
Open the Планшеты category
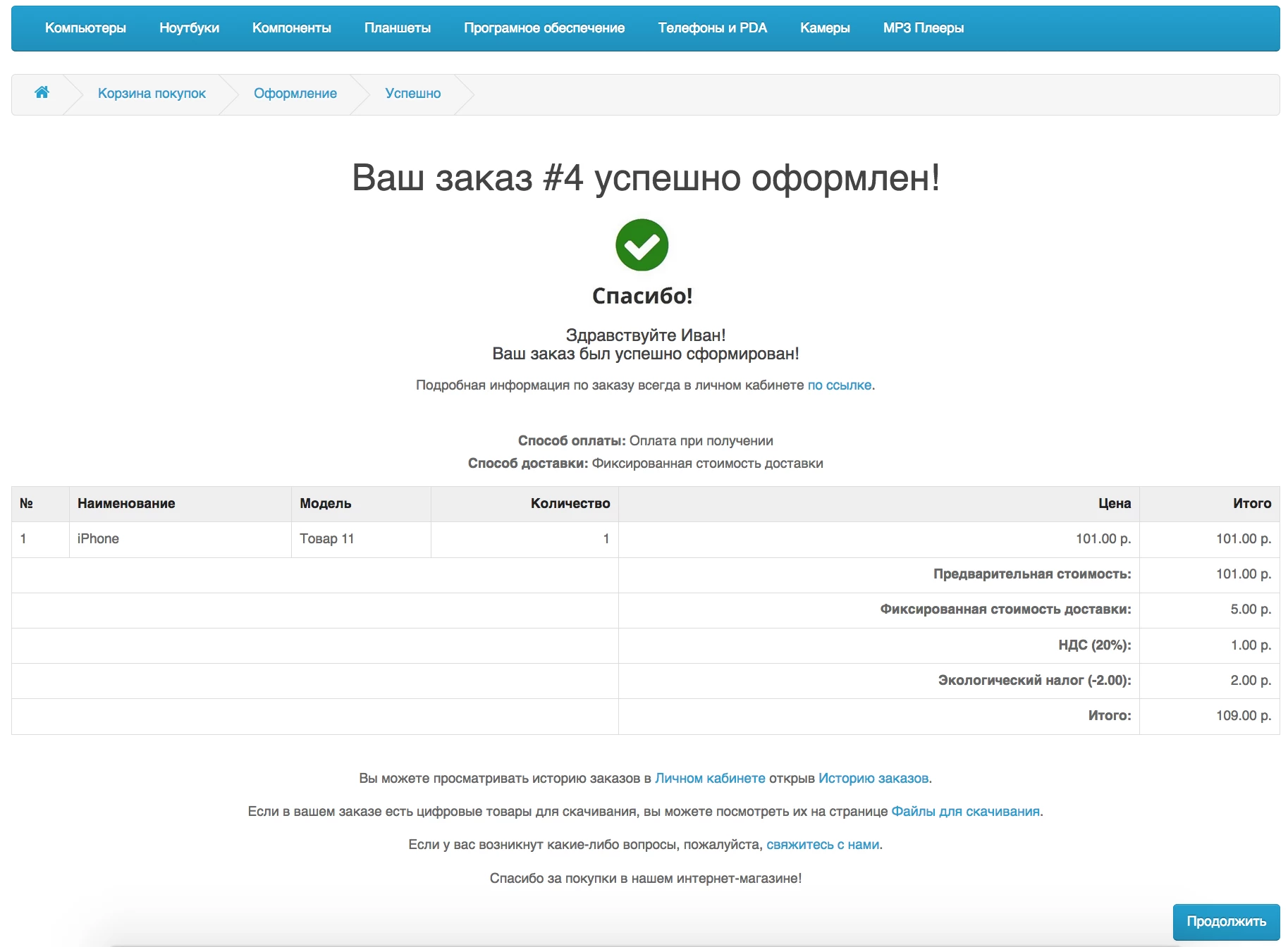coord(398,28)
